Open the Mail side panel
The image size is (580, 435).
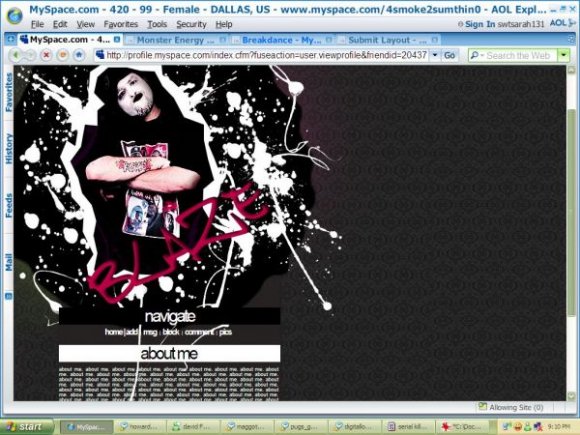8,263
